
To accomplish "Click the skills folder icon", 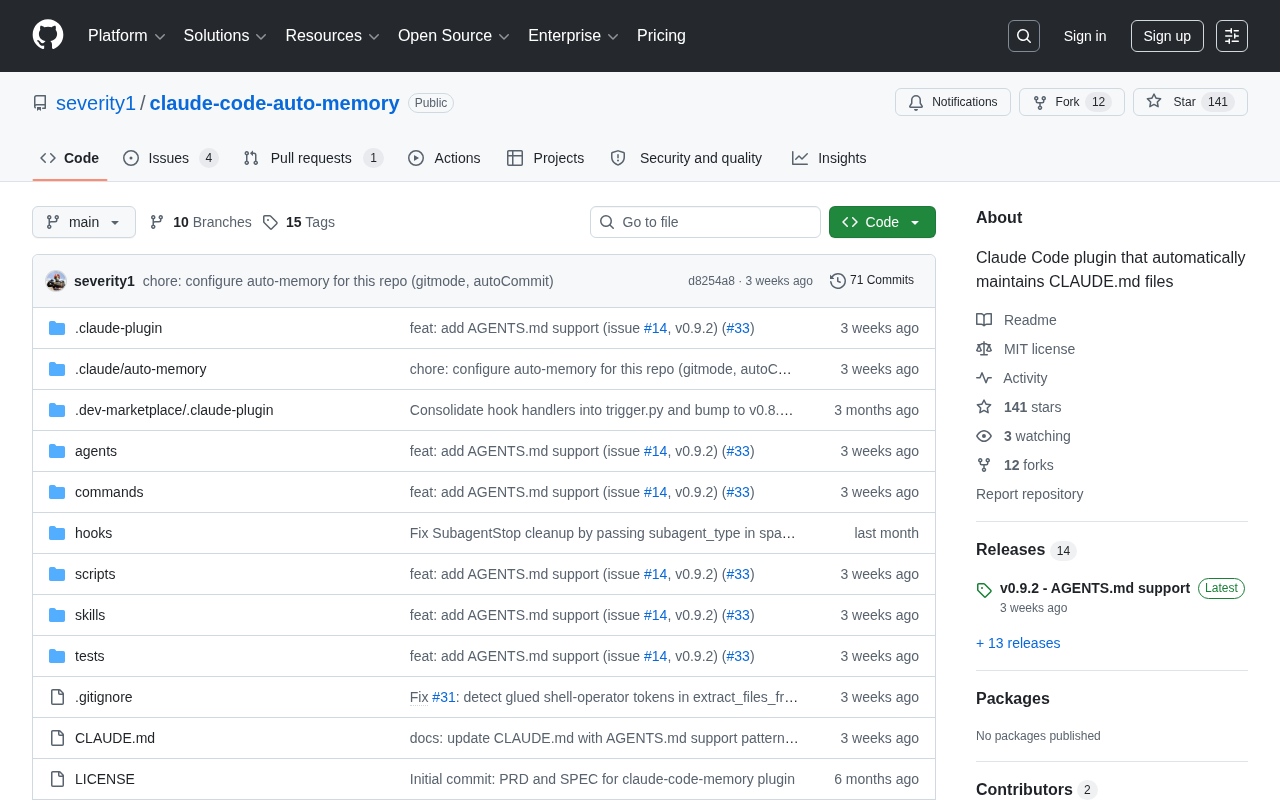I will (57, 615).
